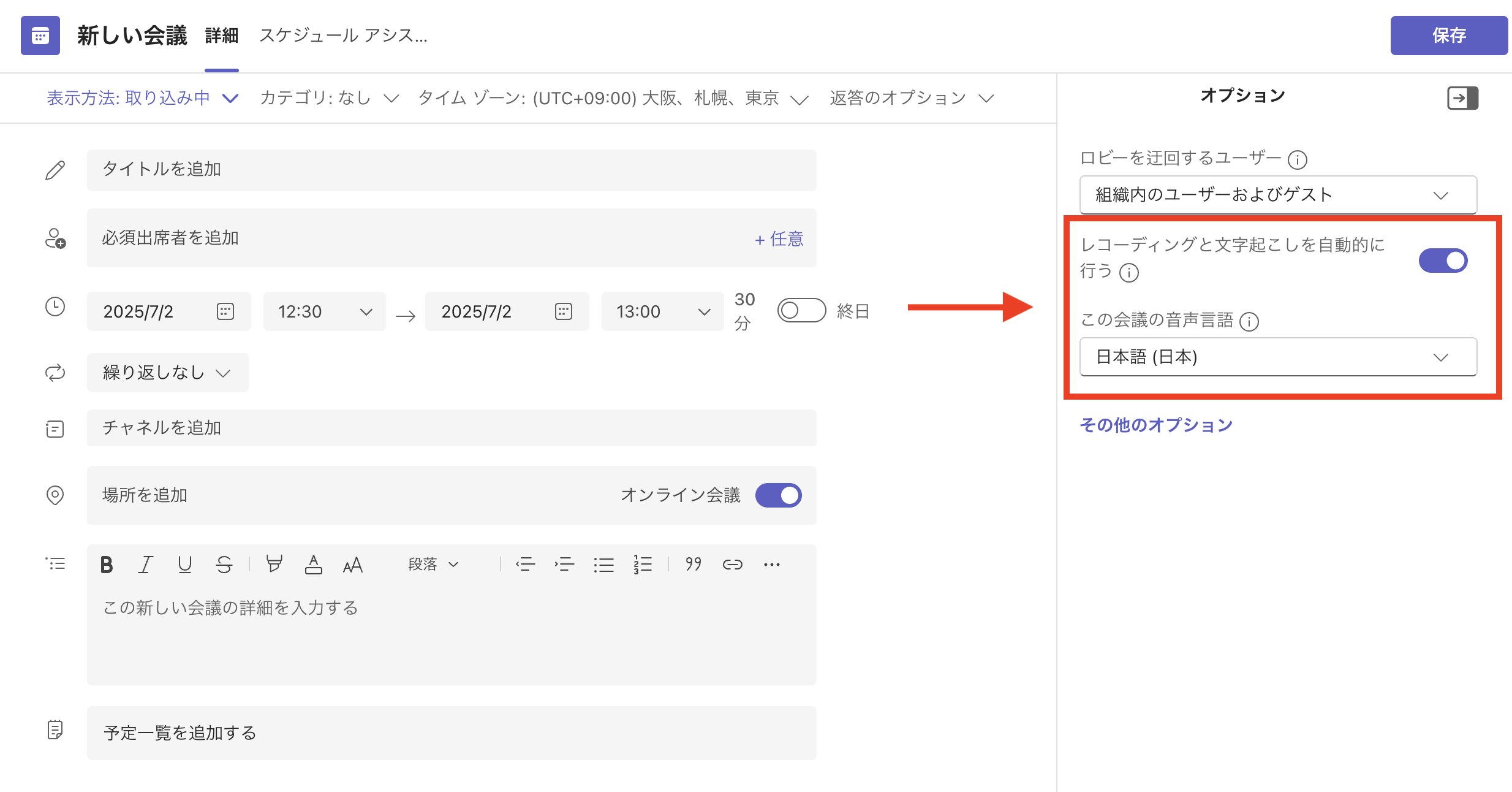Expand the 繰り返しなし recurrence dropdown

point(167,372)
